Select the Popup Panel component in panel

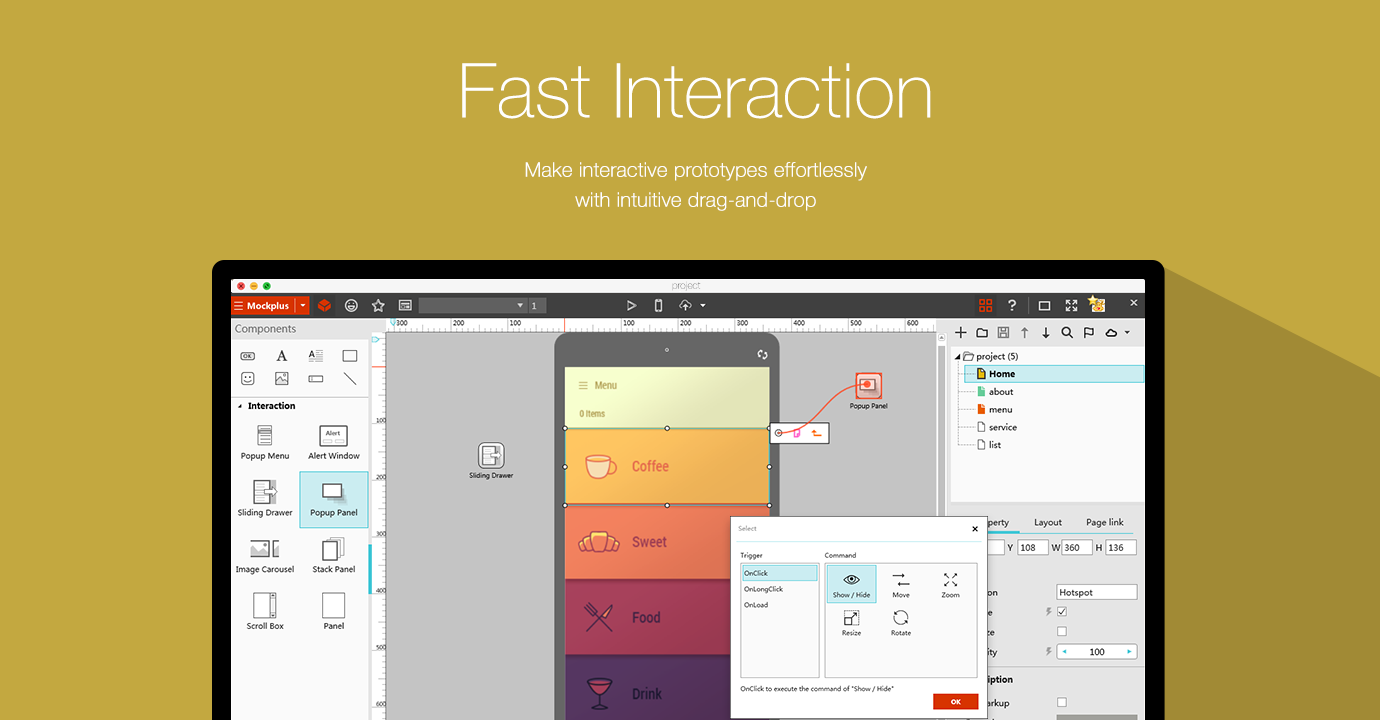coord(334,499)
